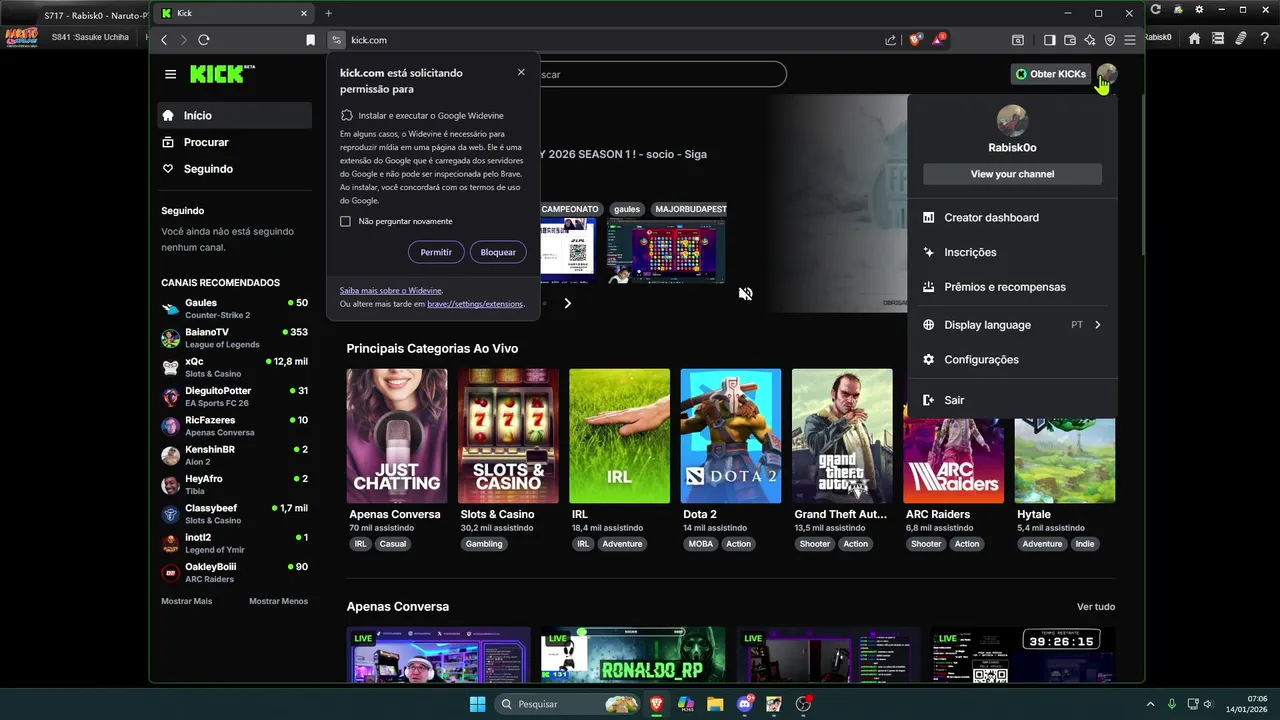Open the site settings icon beside kick.com

pos(336,40)
